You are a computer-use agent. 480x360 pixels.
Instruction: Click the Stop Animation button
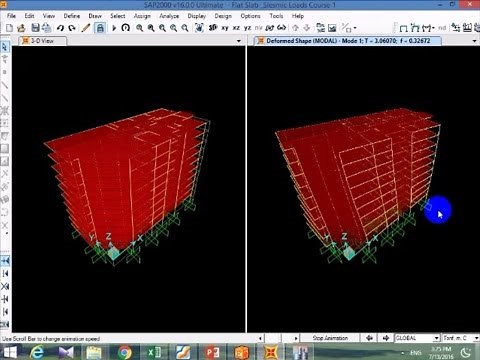pos(330,338)
